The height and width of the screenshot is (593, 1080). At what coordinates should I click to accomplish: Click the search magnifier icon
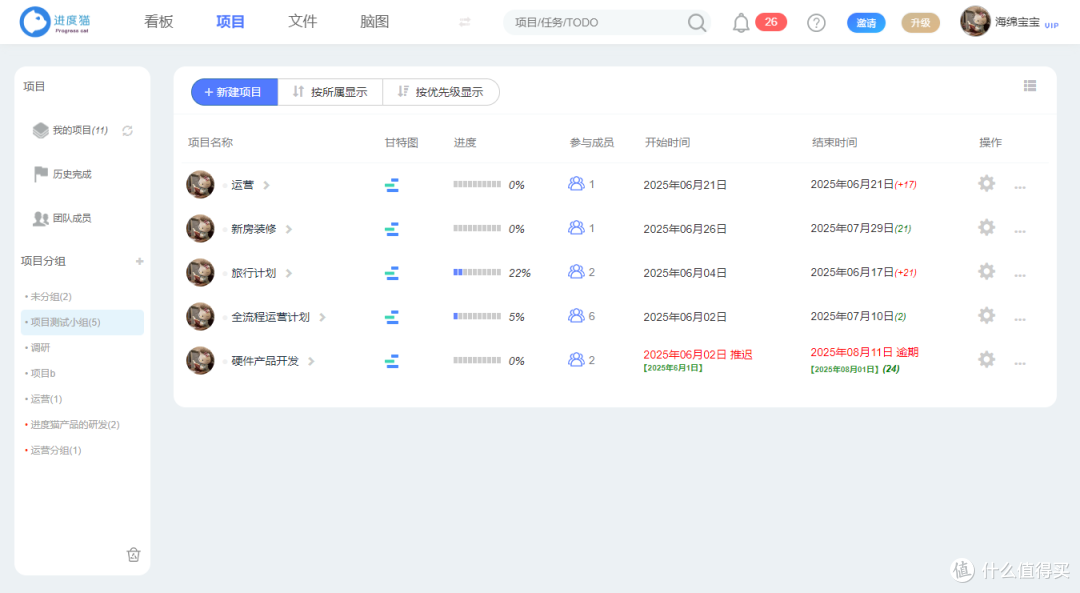click(x=697, y=23)
